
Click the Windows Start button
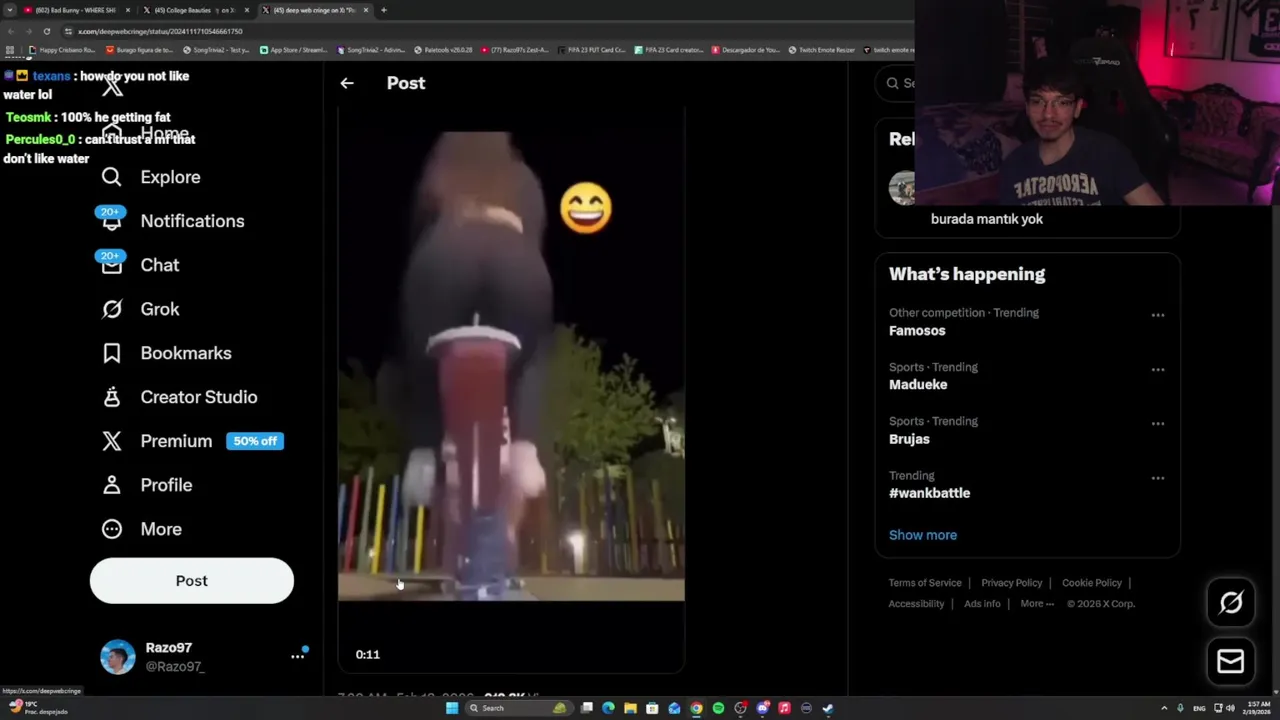pos(452,708)
